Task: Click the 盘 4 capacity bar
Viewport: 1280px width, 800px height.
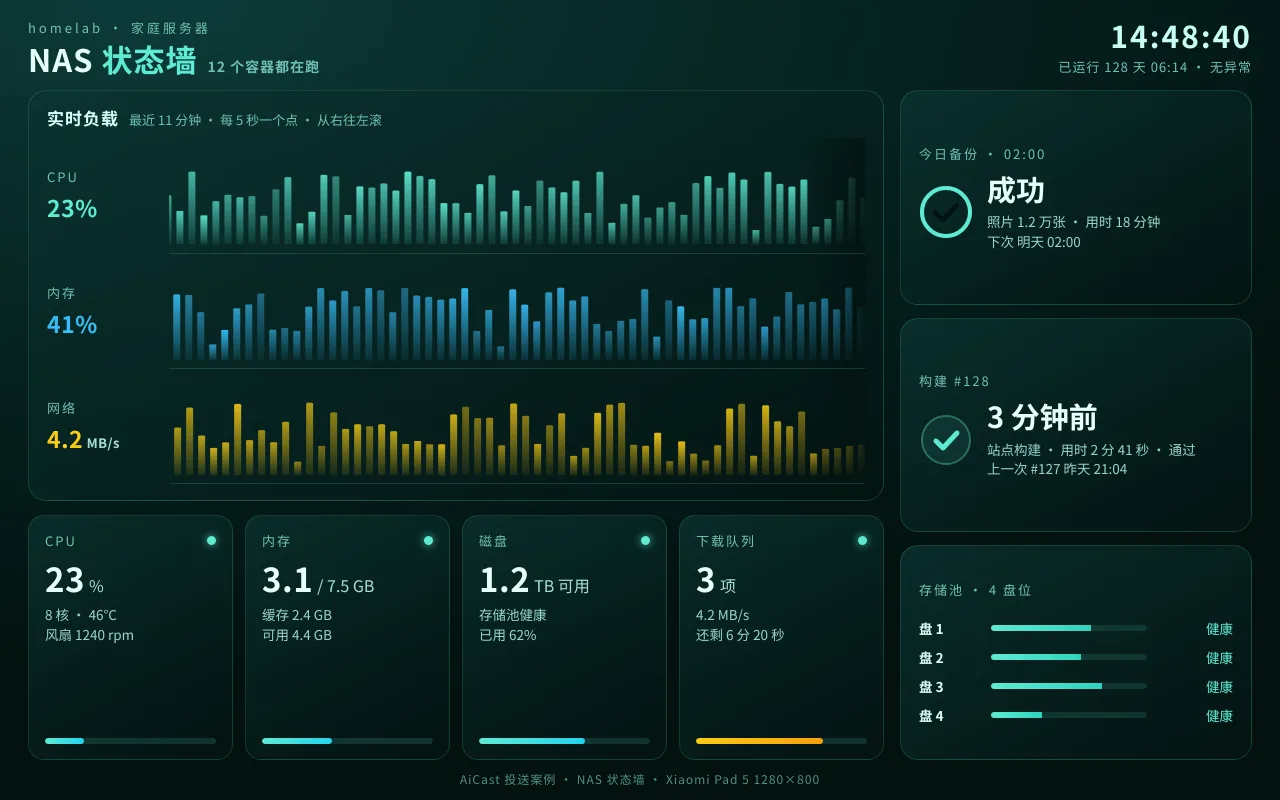Action: pyautogui.click(x=1069, y=715)
